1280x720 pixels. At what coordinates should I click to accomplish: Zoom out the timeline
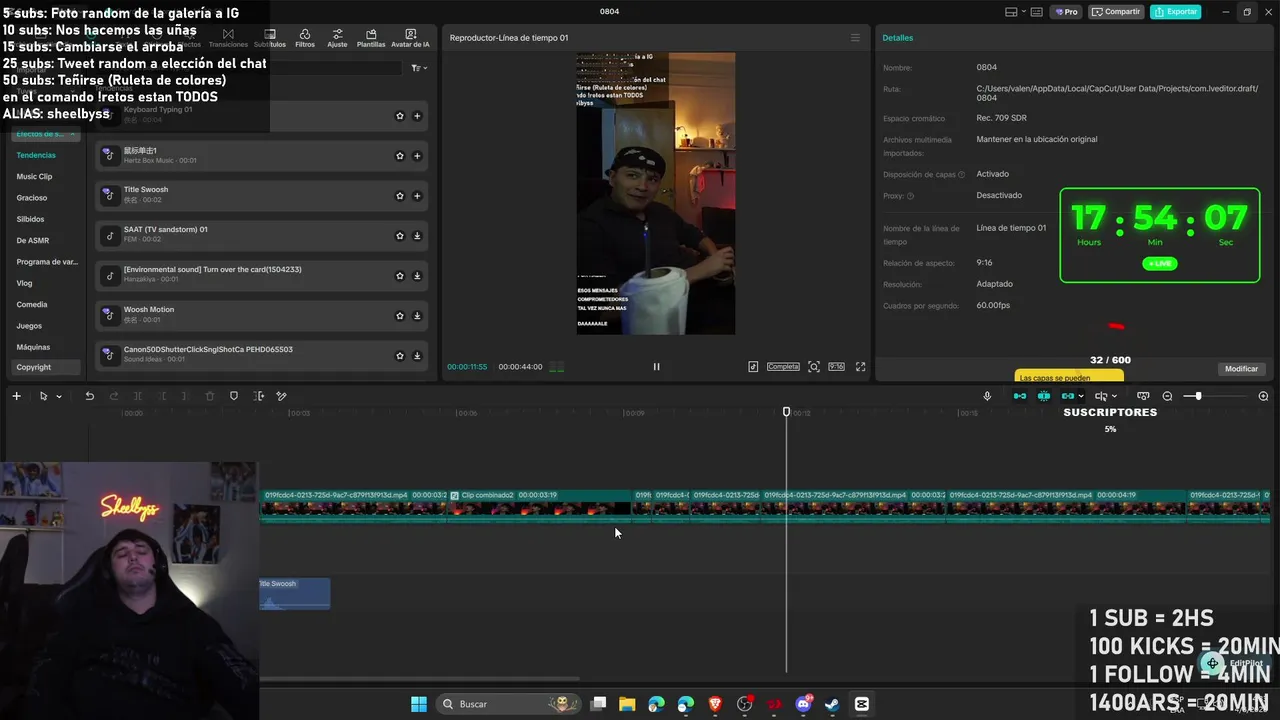[x=1167, y=397]
